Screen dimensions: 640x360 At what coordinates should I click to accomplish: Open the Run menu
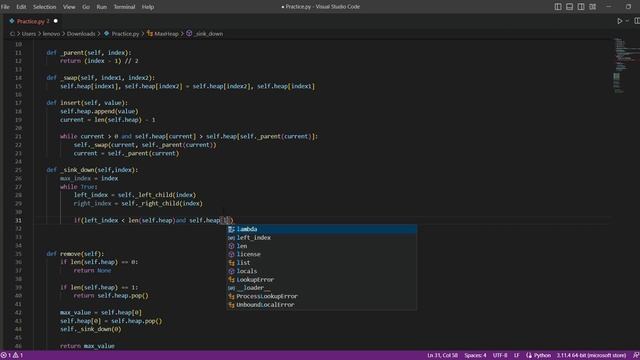coord(102,7)
